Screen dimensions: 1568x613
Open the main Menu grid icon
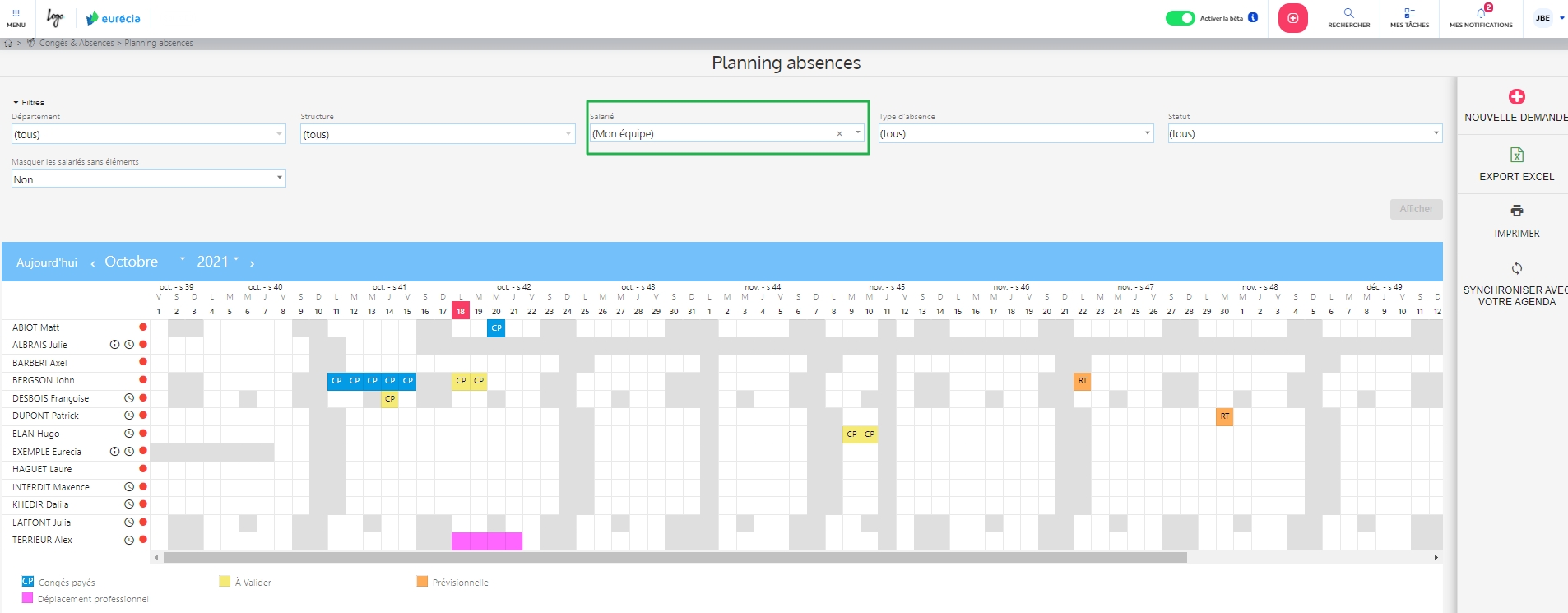(16, 14)
